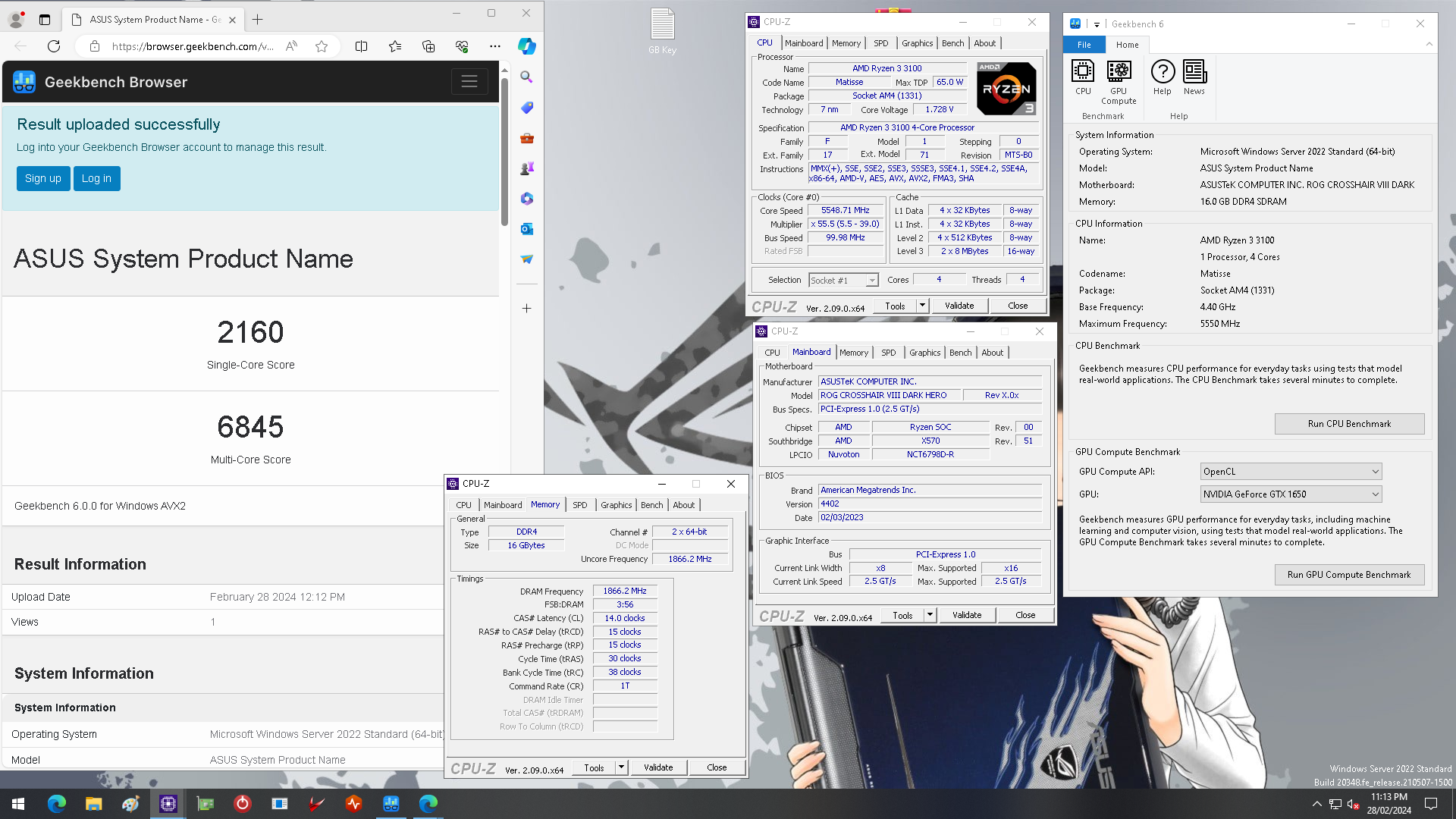The height and width of the screenshot is (819, 1456).
Task: Open the File tab in Geekbench 6
Action: point(1084,45)
